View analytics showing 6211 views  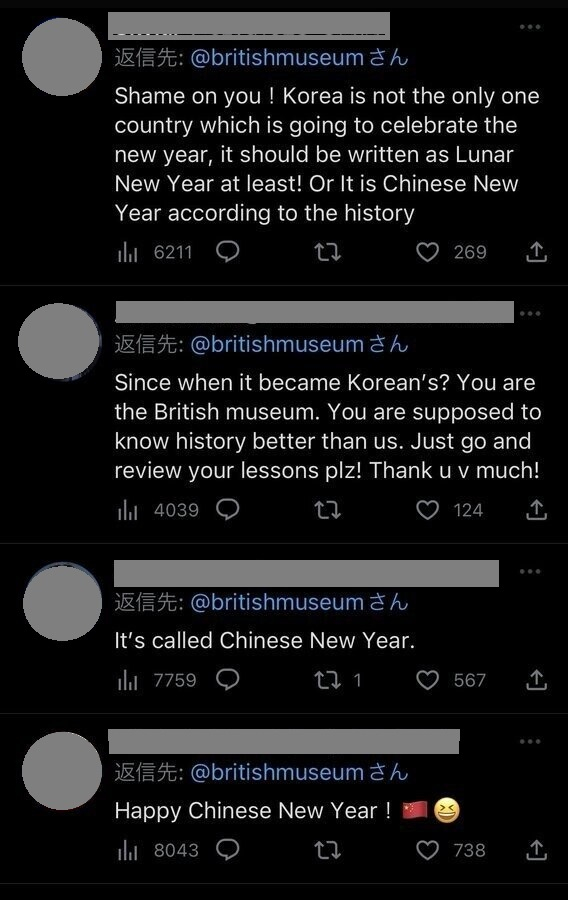click(154, 252)
